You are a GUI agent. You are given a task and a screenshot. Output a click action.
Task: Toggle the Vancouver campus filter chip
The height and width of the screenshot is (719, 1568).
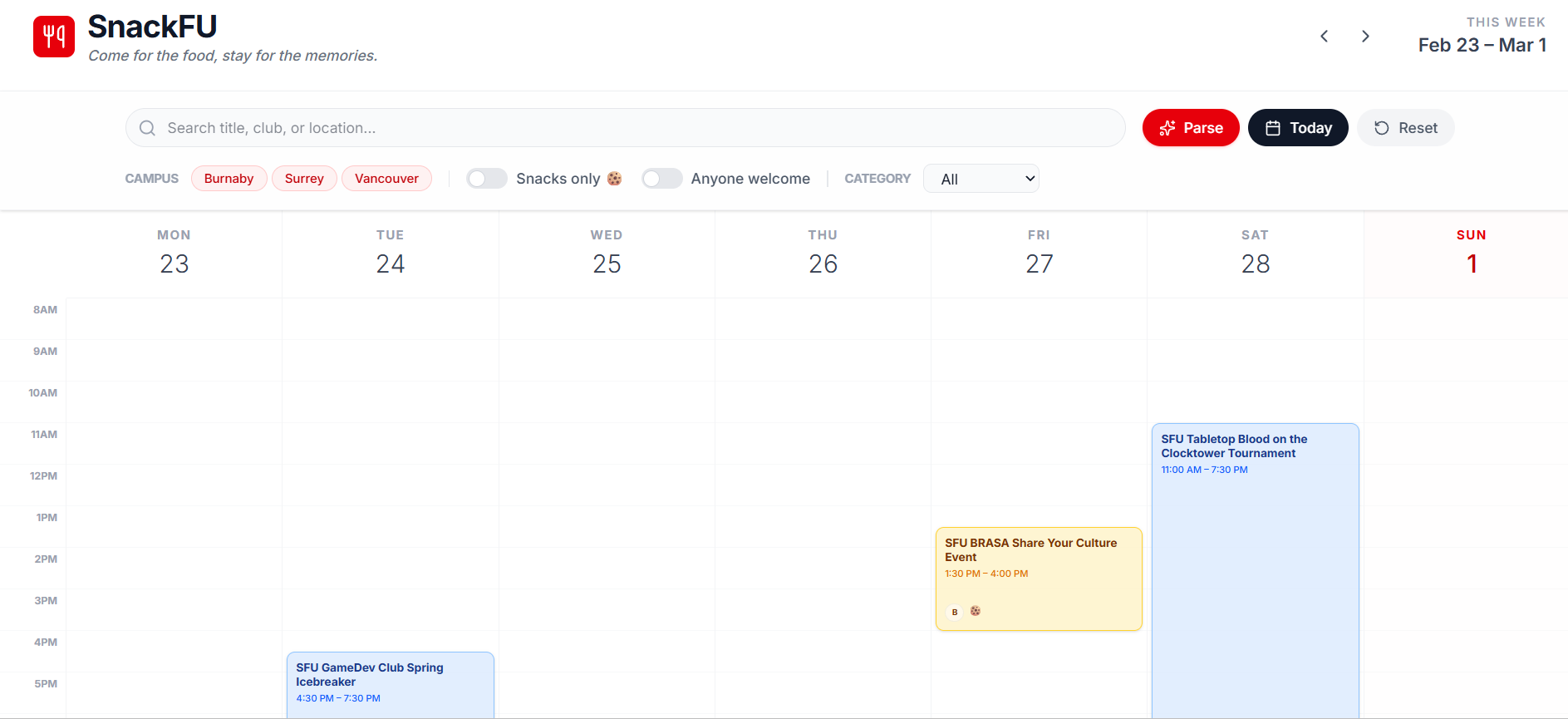(x=386, y=179)
